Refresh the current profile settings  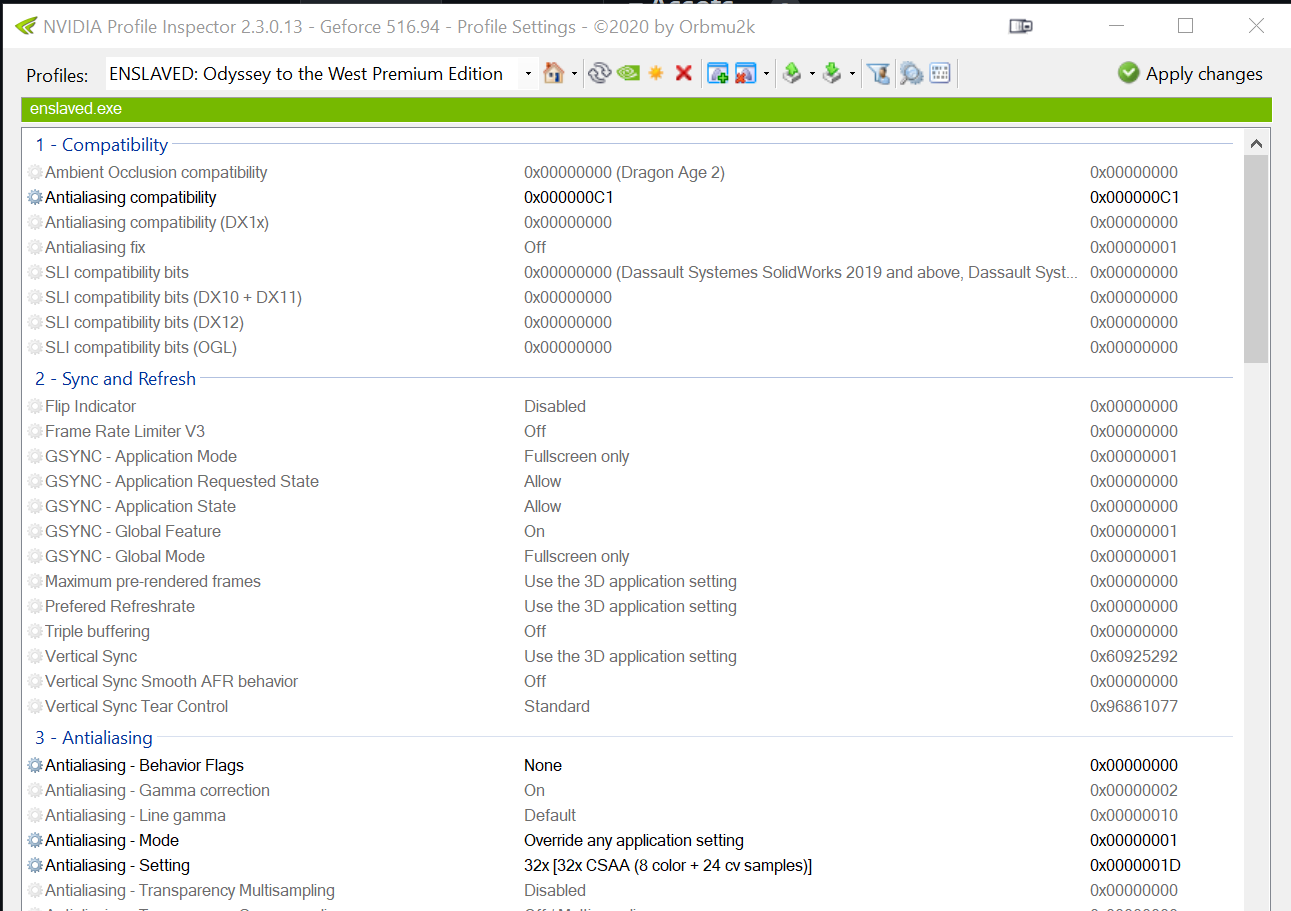[x=599, y=73]
